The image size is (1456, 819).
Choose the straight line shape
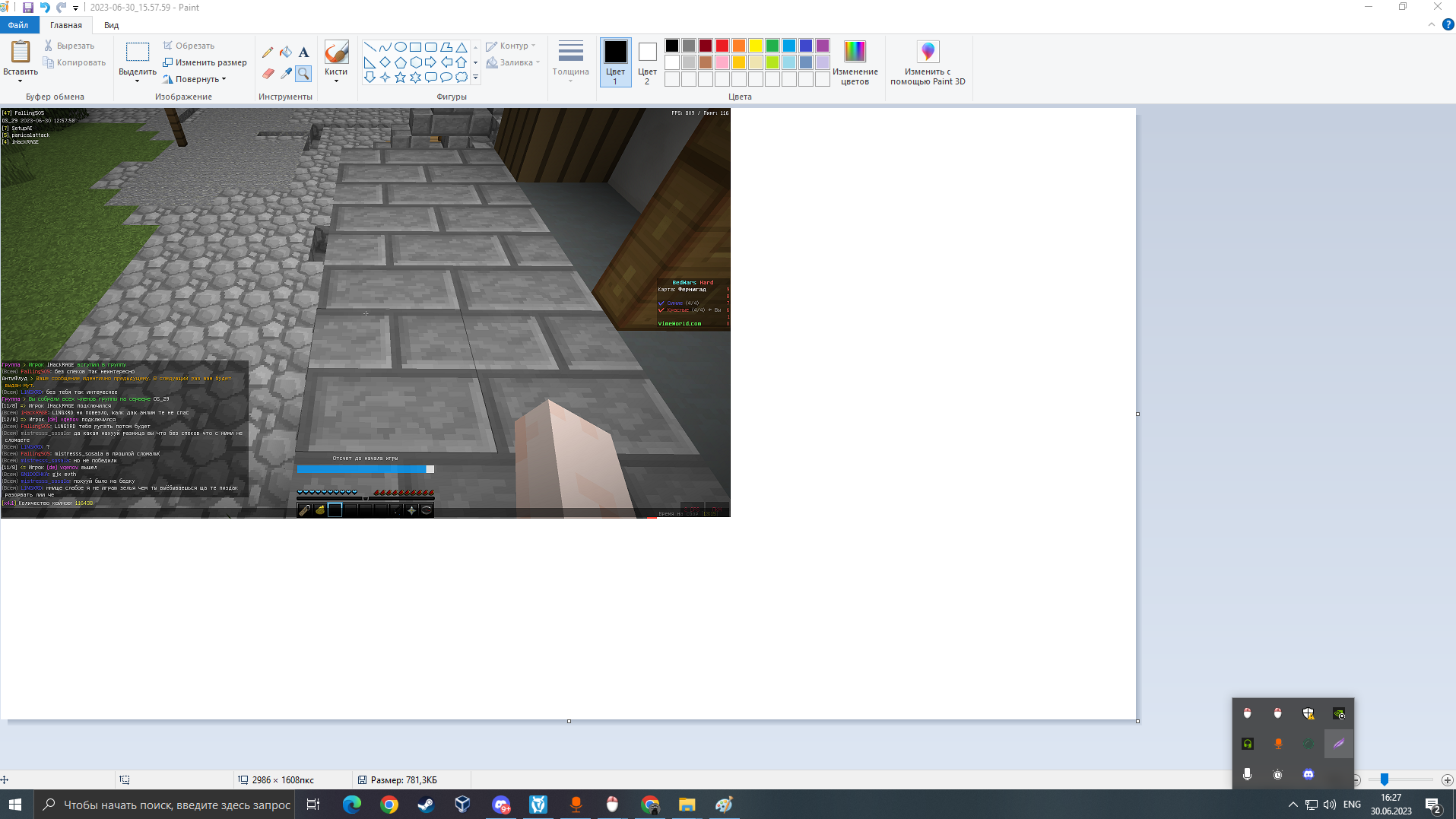[370, 47]
